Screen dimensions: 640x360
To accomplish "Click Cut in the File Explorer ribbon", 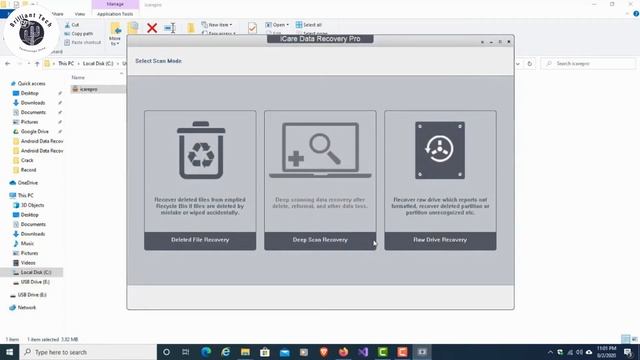I will tap(72, 25).
